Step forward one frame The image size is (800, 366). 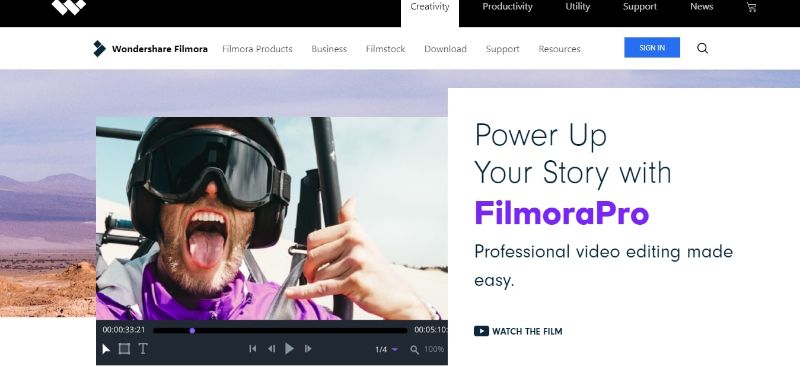[x=308, y=349]
